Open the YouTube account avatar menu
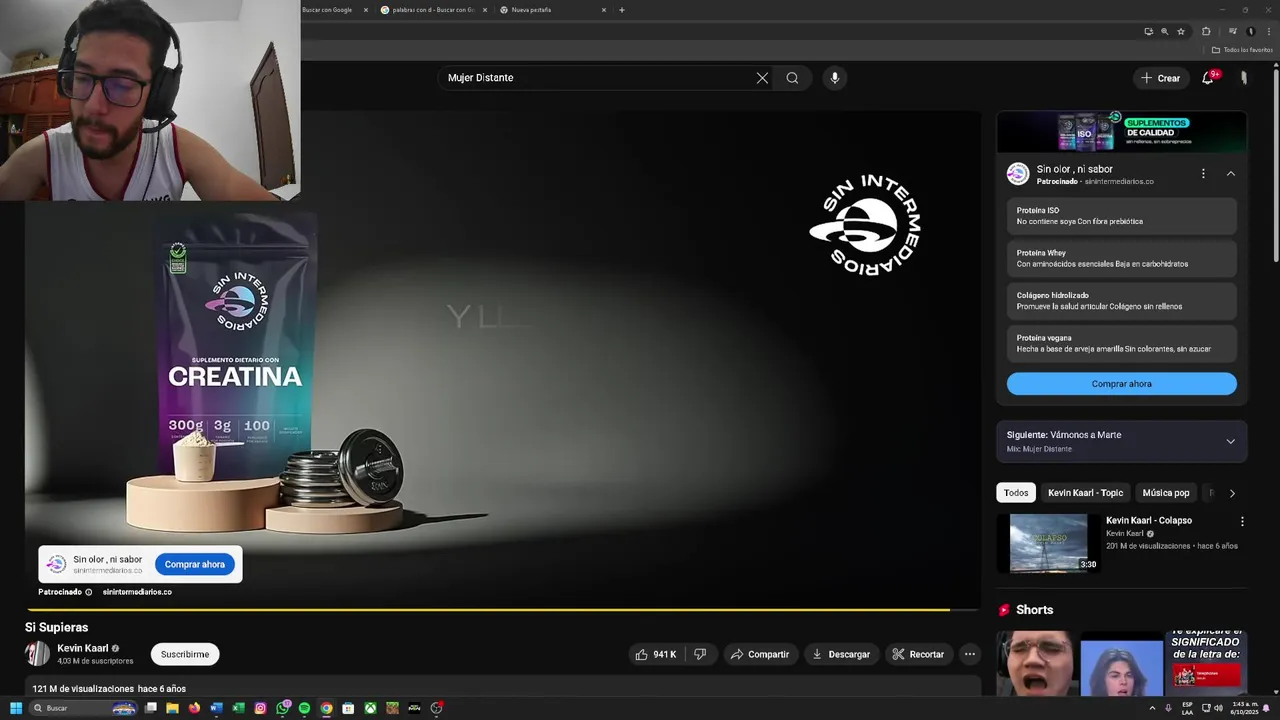Viewport: 1280px width, 720px height. (1243, 78)
